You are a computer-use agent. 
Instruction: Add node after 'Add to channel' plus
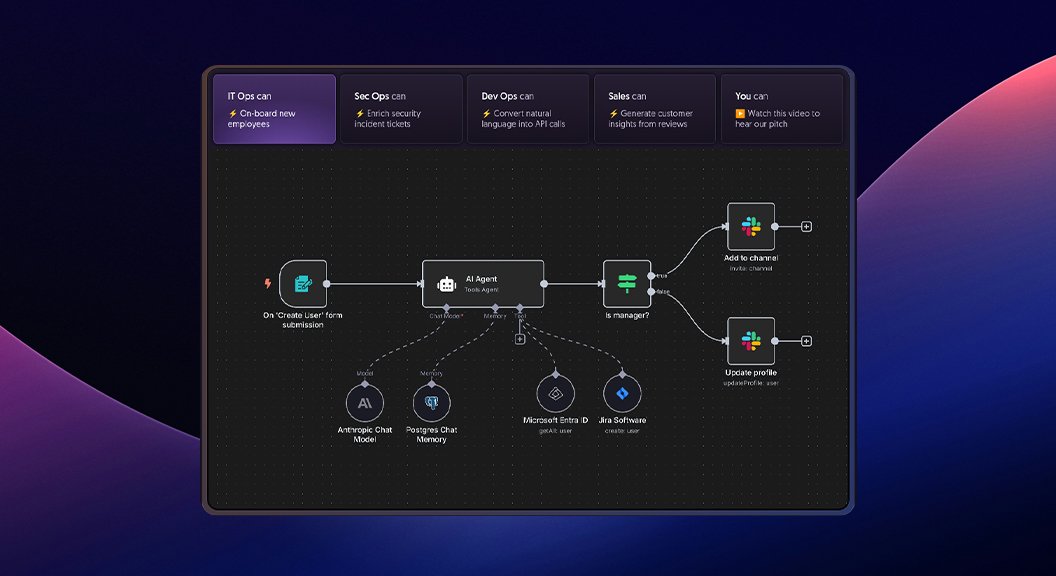tap(806, 226)
